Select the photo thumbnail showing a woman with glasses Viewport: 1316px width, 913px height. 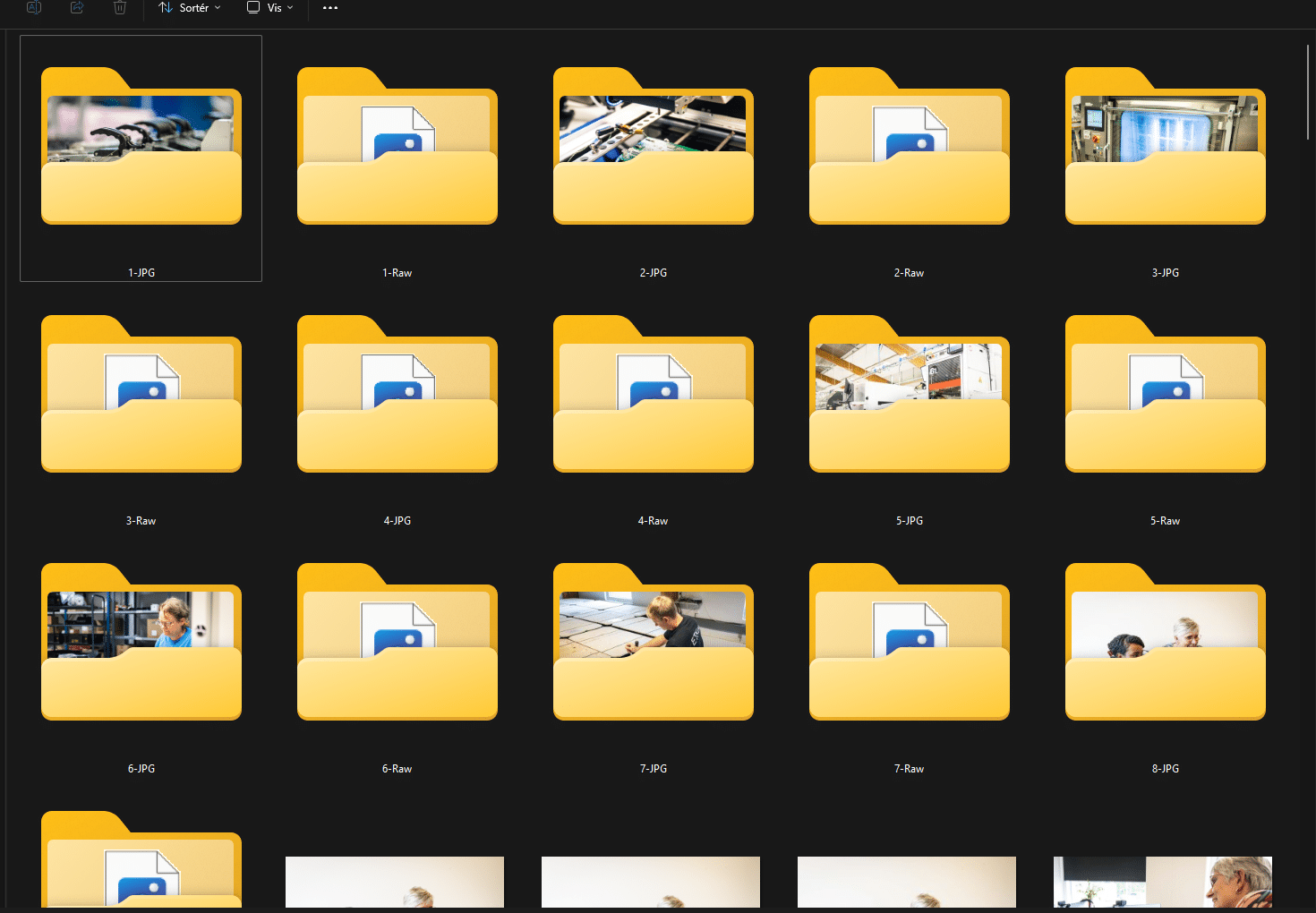[1163, 882]
